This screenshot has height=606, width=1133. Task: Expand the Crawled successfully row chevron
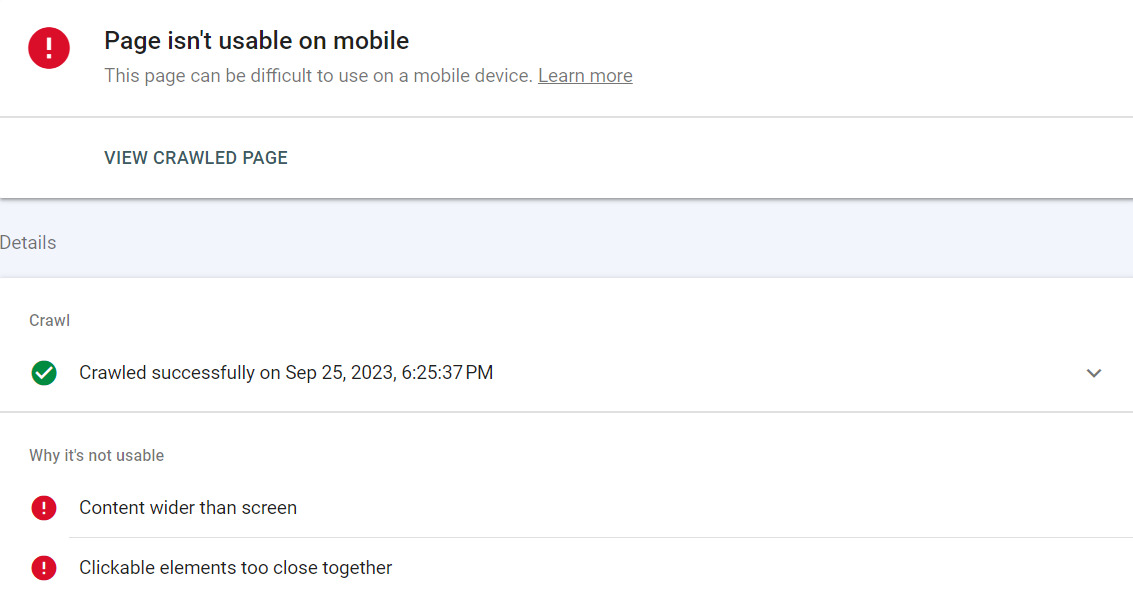[1094, 373]
